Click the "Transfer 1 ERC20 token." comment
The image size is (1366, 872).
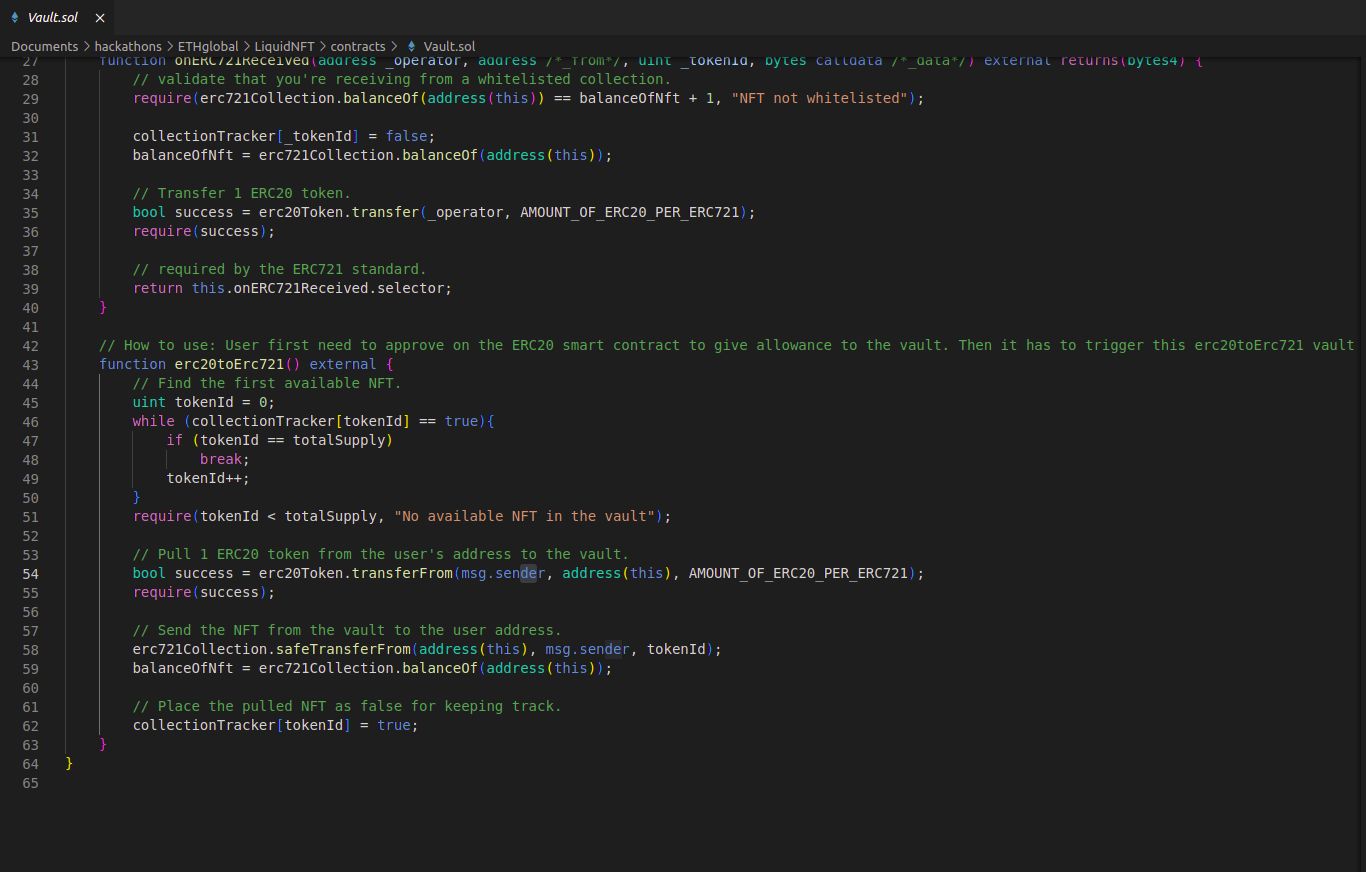click(x=242, y=193)
